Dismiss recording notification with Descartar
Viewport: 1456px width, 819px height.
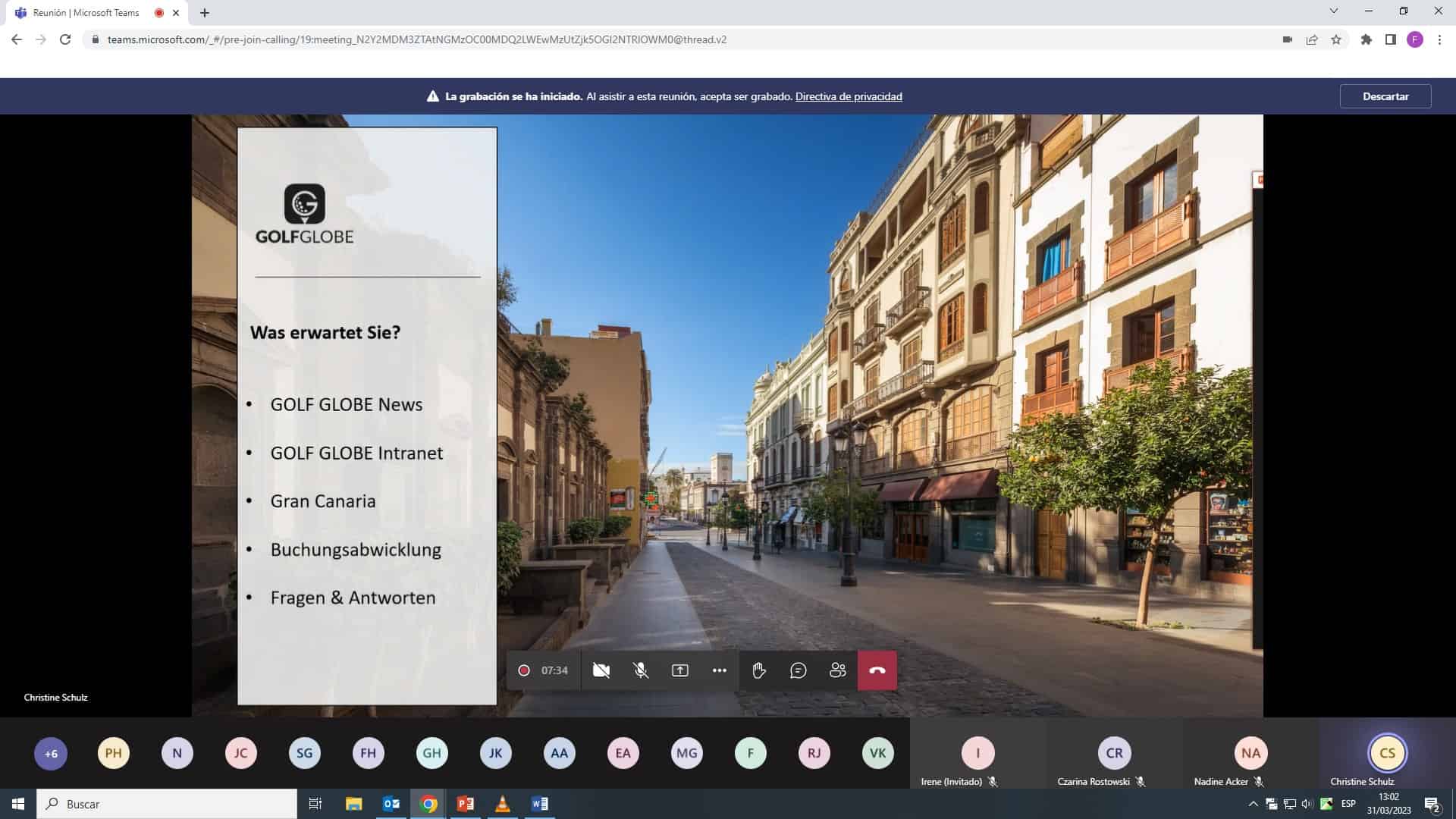pyautogui.click(x=1385, y=96)
